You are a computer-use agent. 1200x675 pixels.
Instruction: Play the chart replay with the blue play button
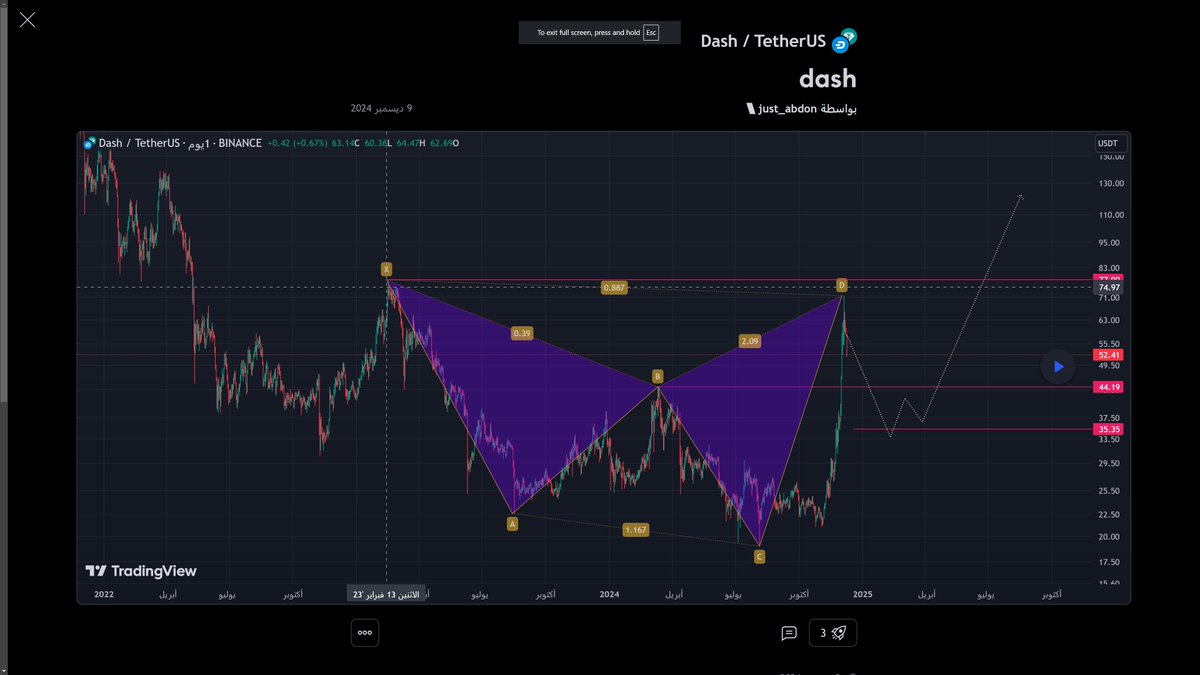pos(1058,367)
